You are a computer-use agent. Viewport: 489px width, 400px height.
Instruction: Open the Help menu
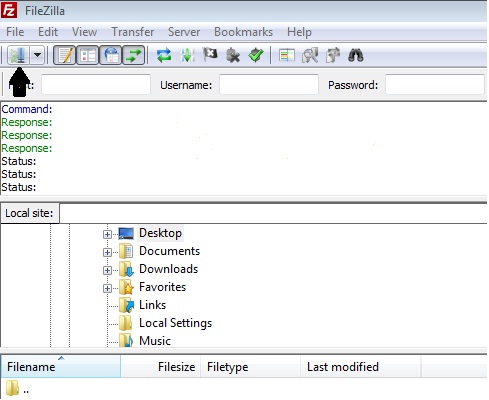299,32
